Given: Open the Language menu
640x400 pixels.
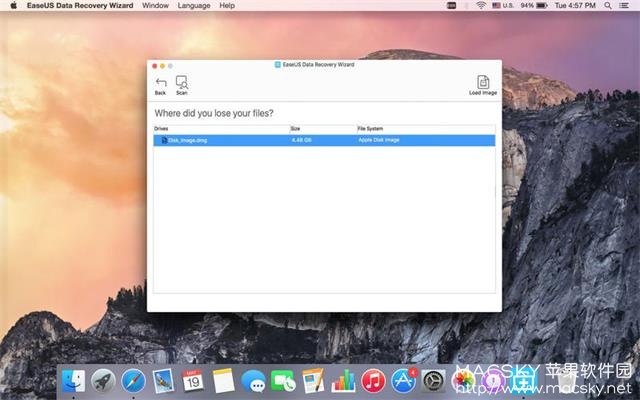Looking at the screenshot, I should click(x=194, y=5).
